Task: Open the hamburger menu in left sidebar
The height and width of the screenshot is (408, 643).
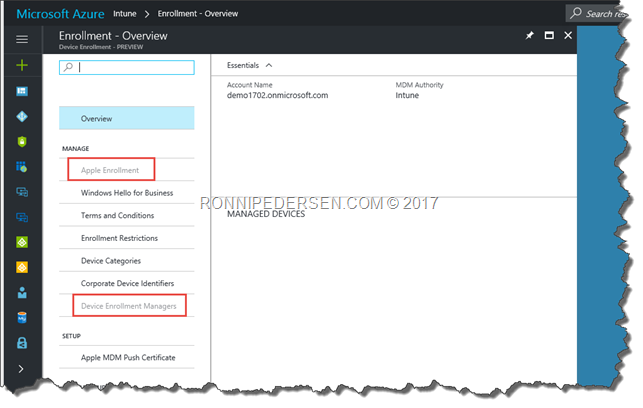Action: [x=22, y=39]
